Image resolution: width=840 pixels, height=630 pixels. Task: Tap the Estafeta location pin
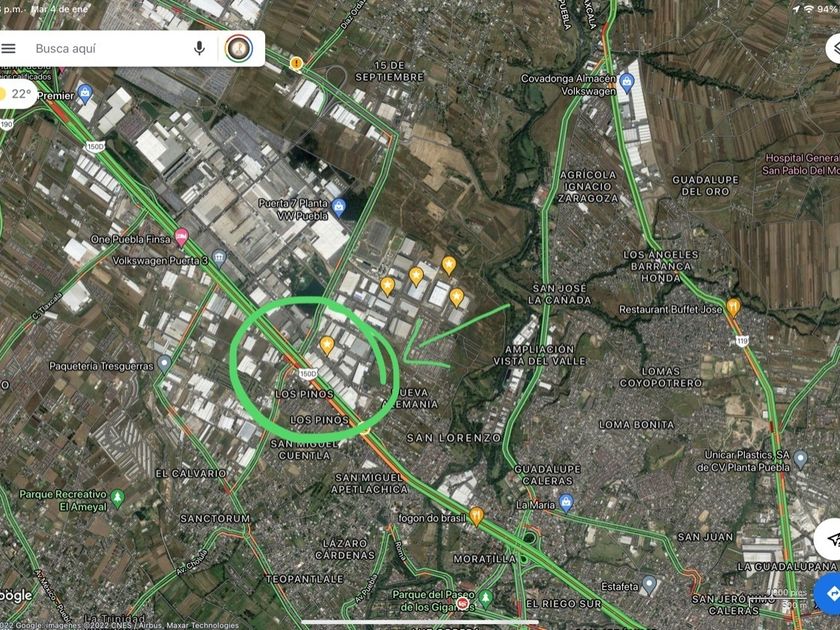[x=649, y=585]
